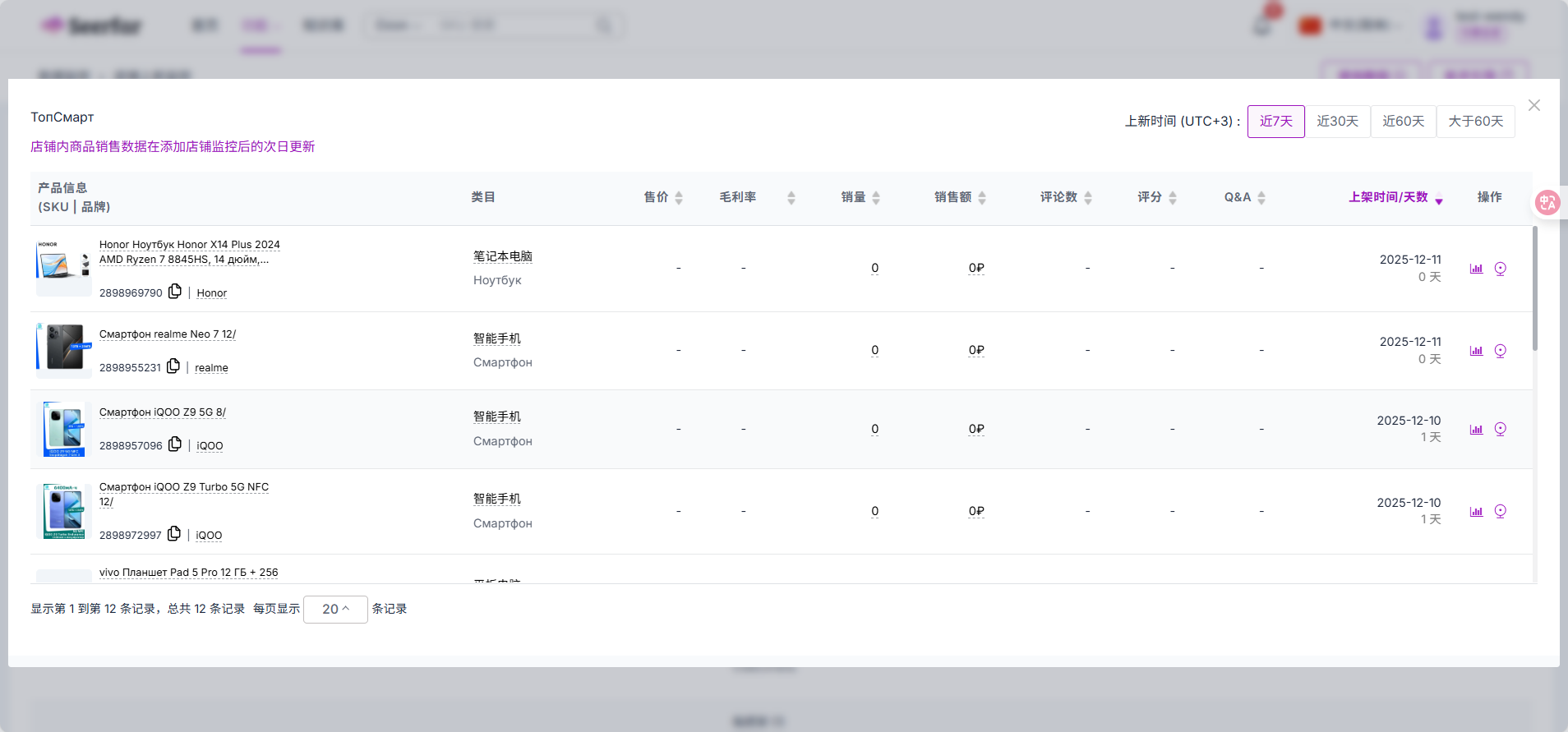Viewport: 1568px width, 732px height.
Task: Switch to 近30天 time filter
Action: click(x=1337, y=122)
